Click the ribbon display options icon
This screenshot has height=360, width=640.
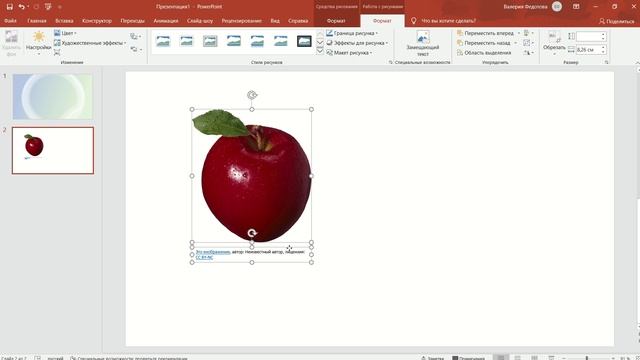pyautogui.click(x=576, y=7)
